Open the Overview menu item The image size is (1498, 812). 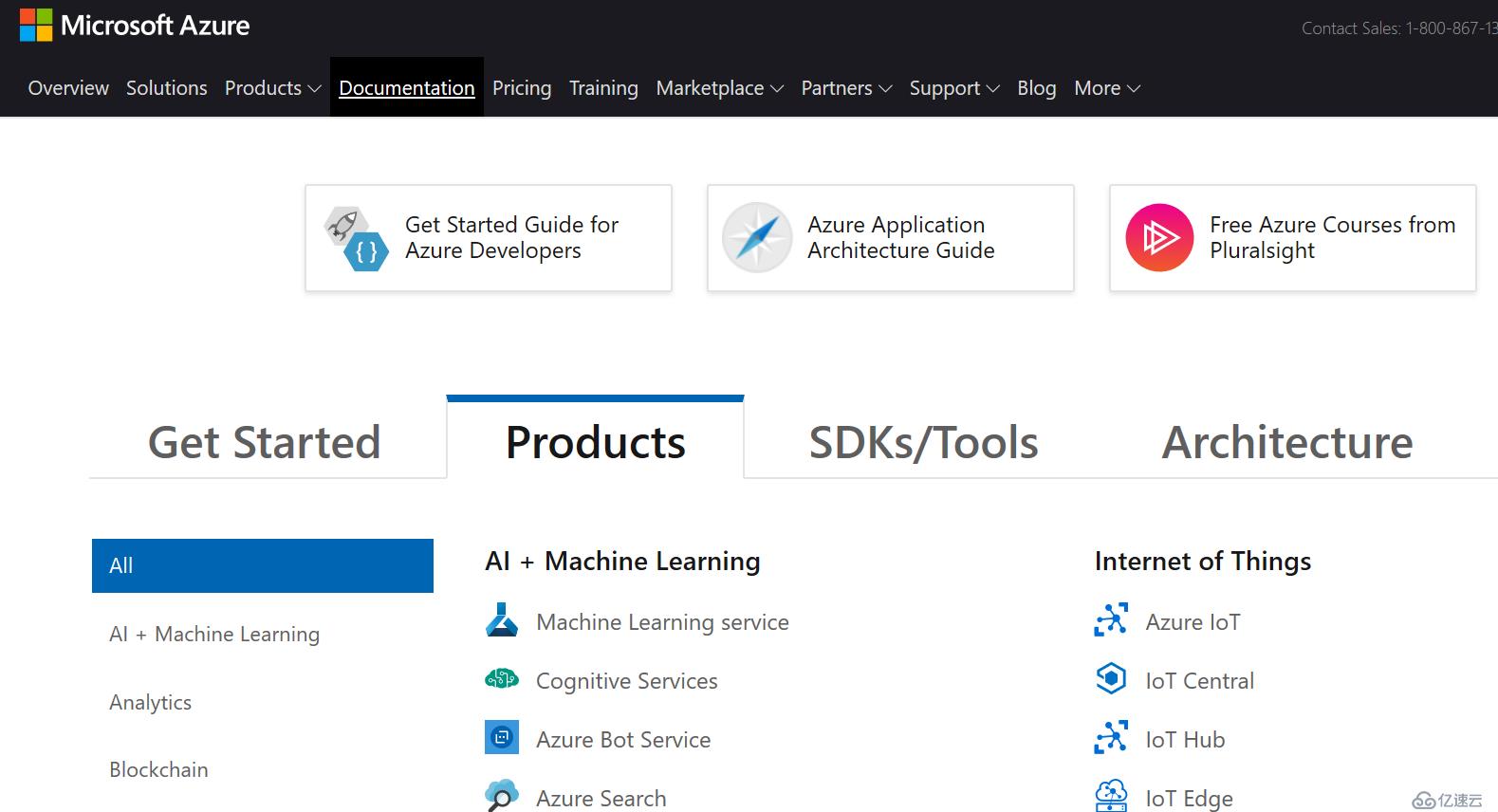click(x=68, y=88)
